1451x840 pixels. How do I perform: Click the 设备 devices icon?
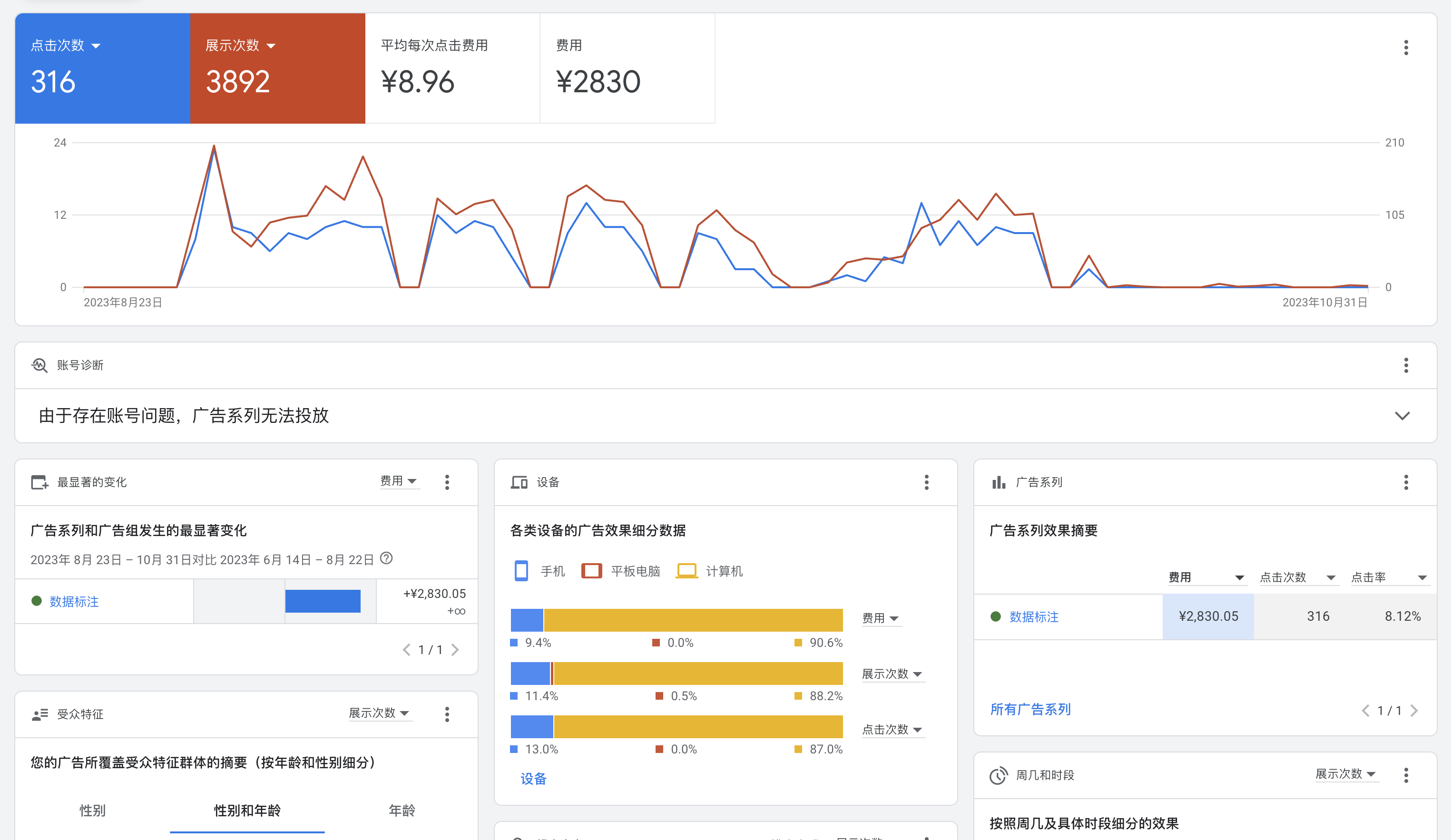pyautogui.click(x=519, y=482)
